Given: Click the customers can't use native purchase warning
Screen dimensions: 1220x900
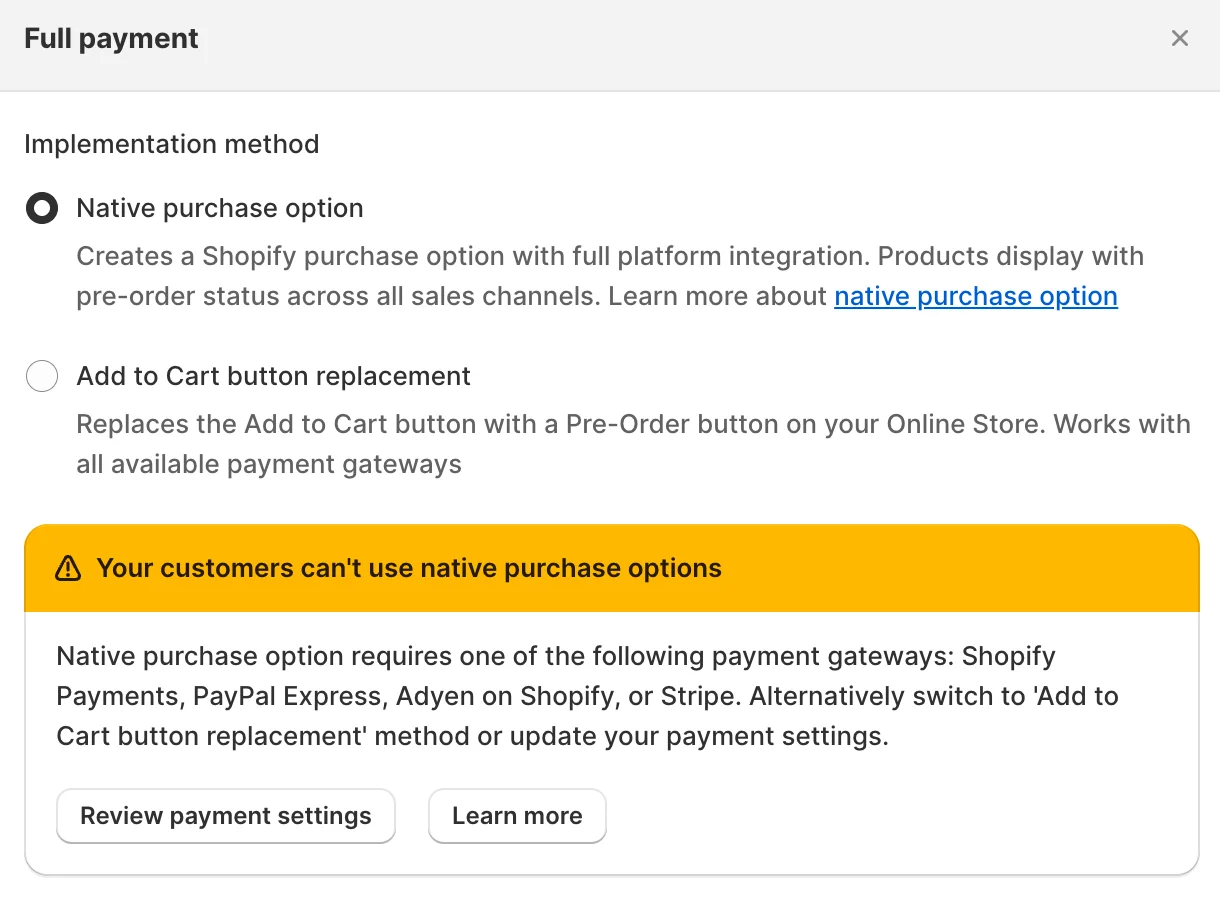Looking at the screenshot, I should click(408, 567).
